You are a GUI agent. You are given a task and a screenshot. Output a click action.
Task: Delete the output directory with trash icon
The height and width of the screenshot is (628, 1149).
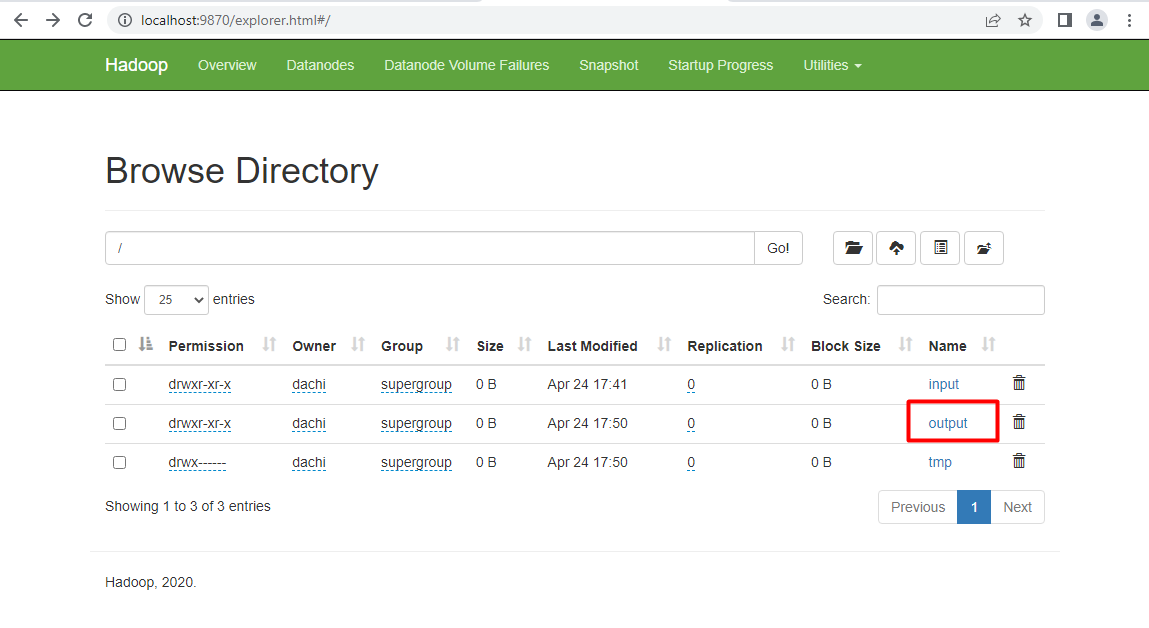pos(1019,422)
